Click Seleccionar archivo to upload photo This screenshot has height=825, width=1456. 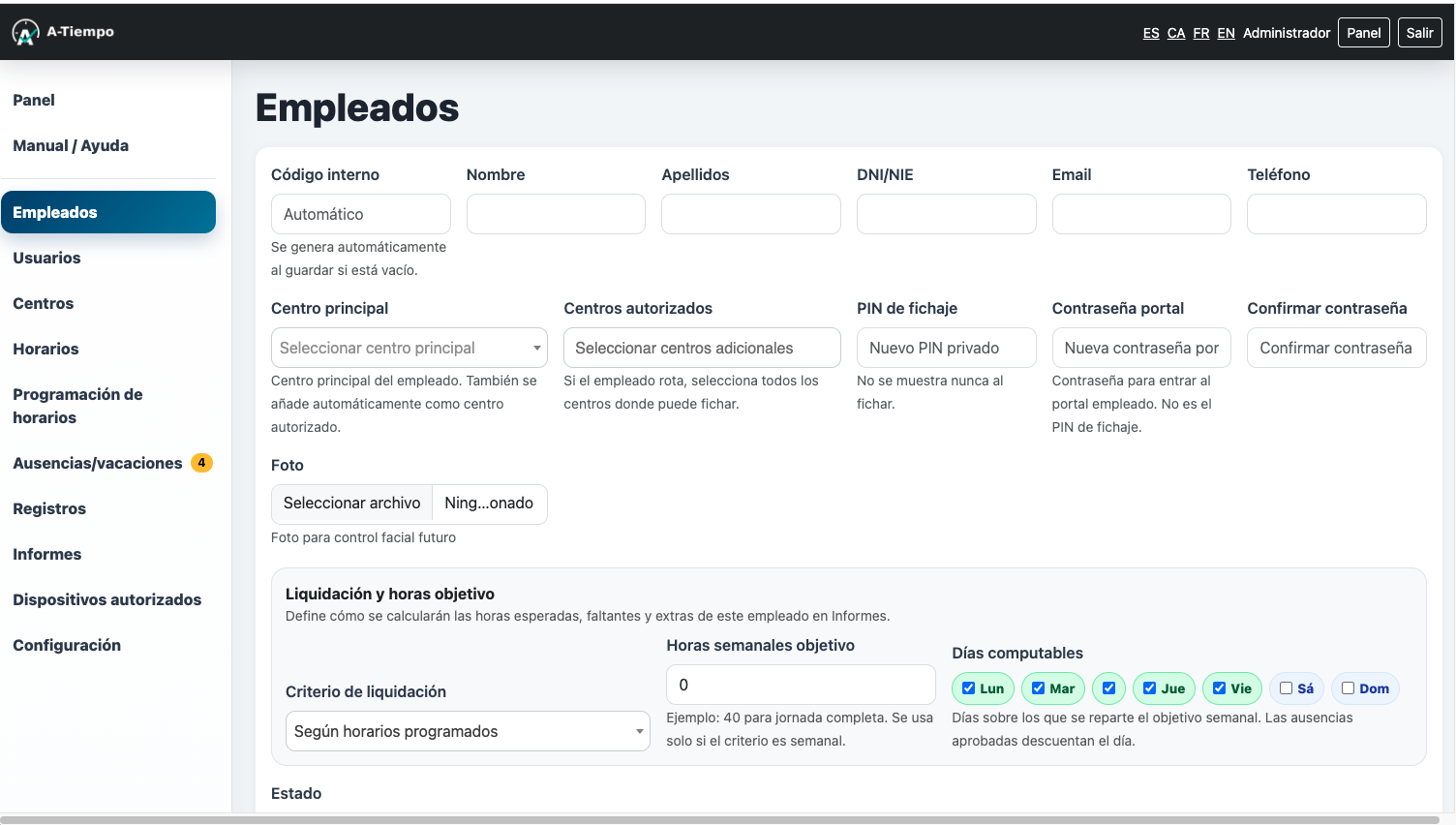click(x=352, y=504)
